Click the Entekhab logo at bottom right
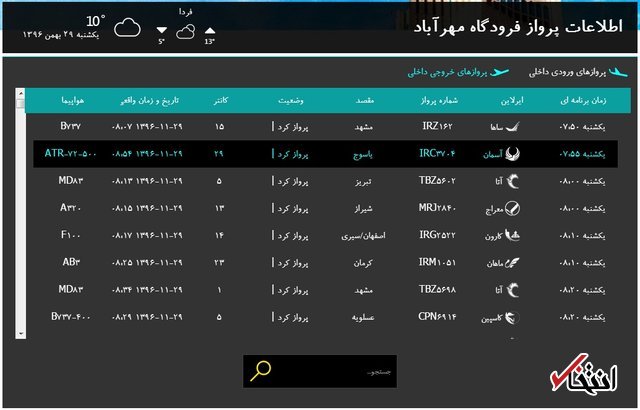The height and width of the screenshot is (410, 640). (584, 373)
